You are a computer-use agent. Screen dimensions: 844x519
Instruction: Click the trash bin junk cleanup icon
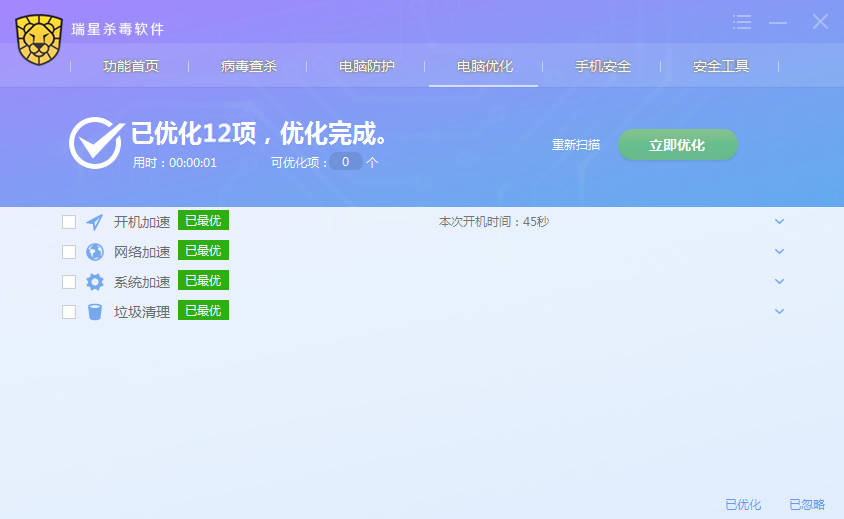pyautogui.click(x=95, y=312)
